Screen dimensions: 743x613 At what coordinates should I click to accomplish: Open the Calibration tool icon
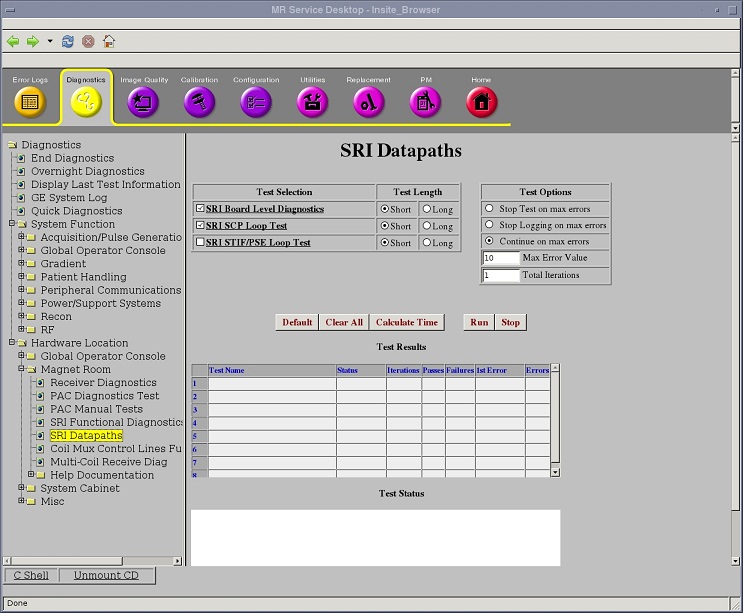(x=199, y=101)
